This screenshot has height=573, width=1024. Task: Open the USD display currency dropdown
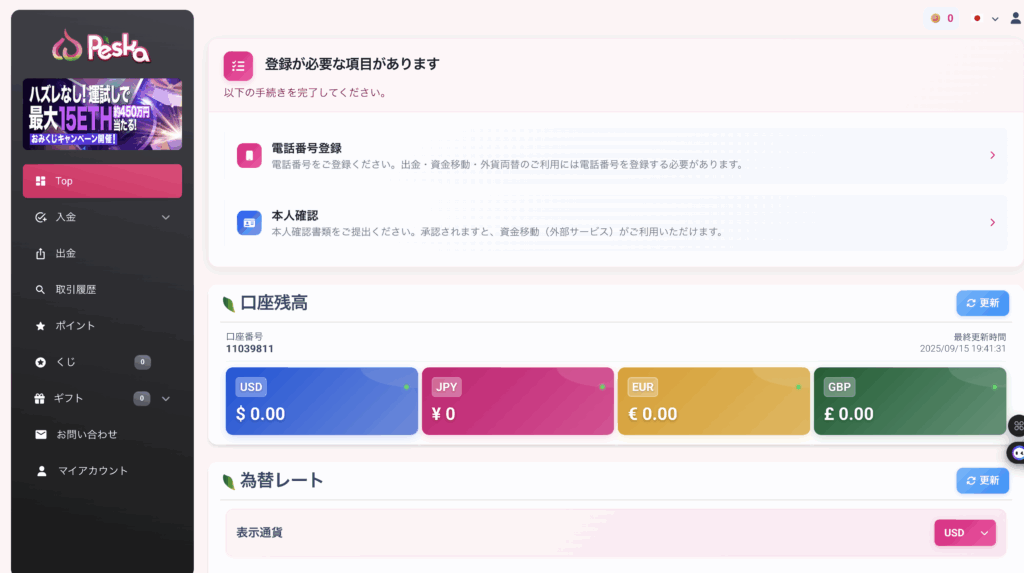tap(965, 533)
